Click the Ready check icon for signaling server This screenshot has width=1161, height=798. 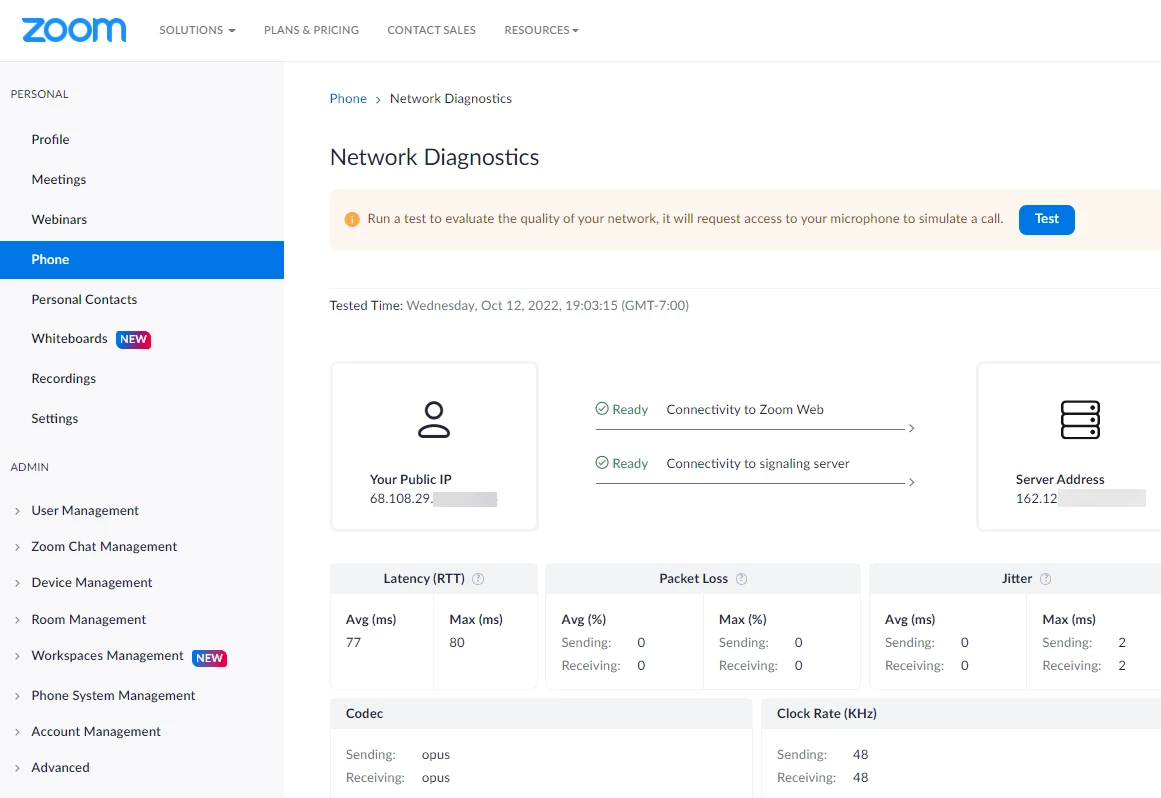[x=602, y=463]
